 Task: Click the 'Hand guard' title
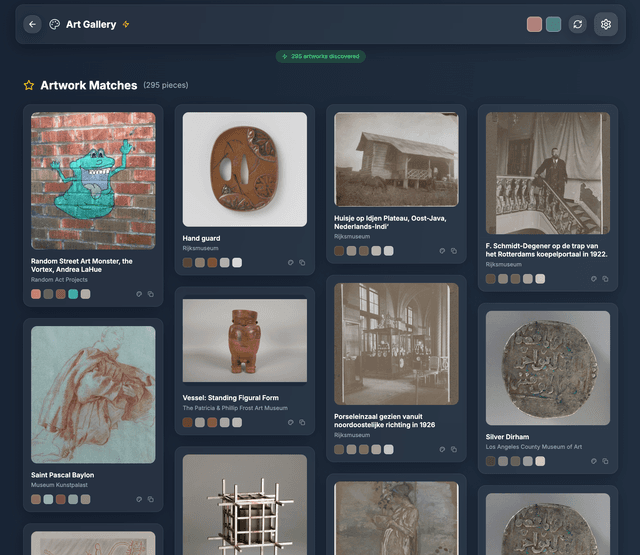point(201,238)
